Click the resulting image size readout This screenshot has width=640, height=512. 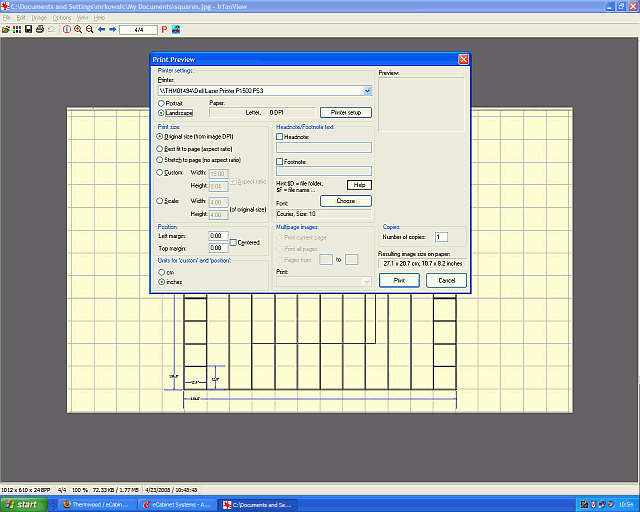(x=422, y=264)
